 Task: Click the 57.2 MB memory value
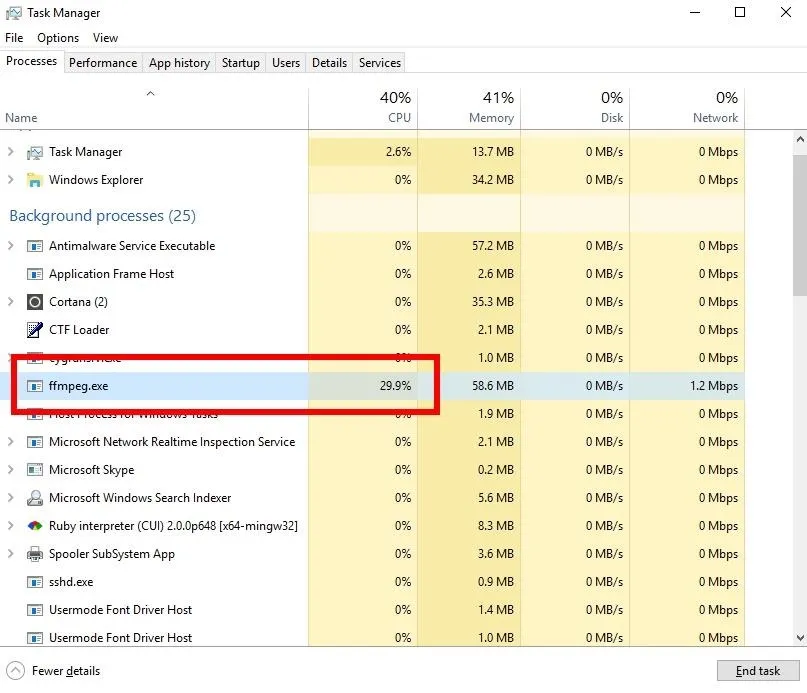(x=493, y=246)
